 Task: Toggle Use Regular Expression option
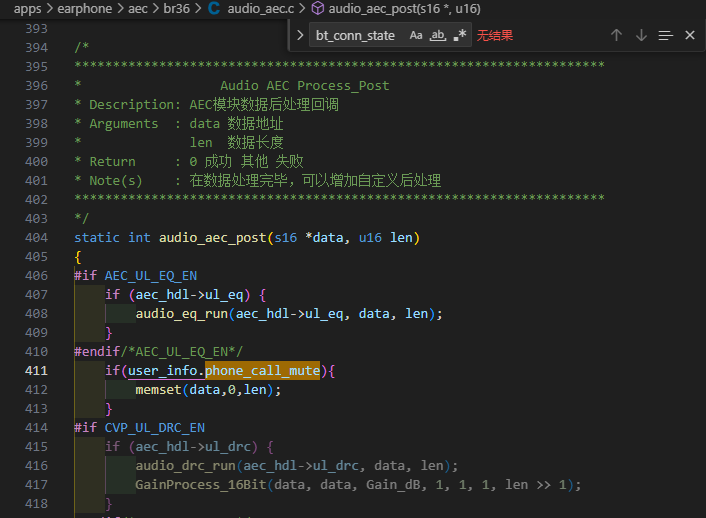[x=459, y=35]
